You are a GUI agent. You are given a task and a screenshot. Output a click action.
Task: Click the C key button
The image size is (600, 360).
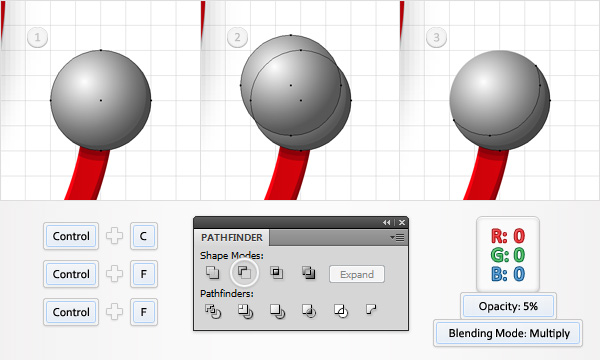(143, 236)
